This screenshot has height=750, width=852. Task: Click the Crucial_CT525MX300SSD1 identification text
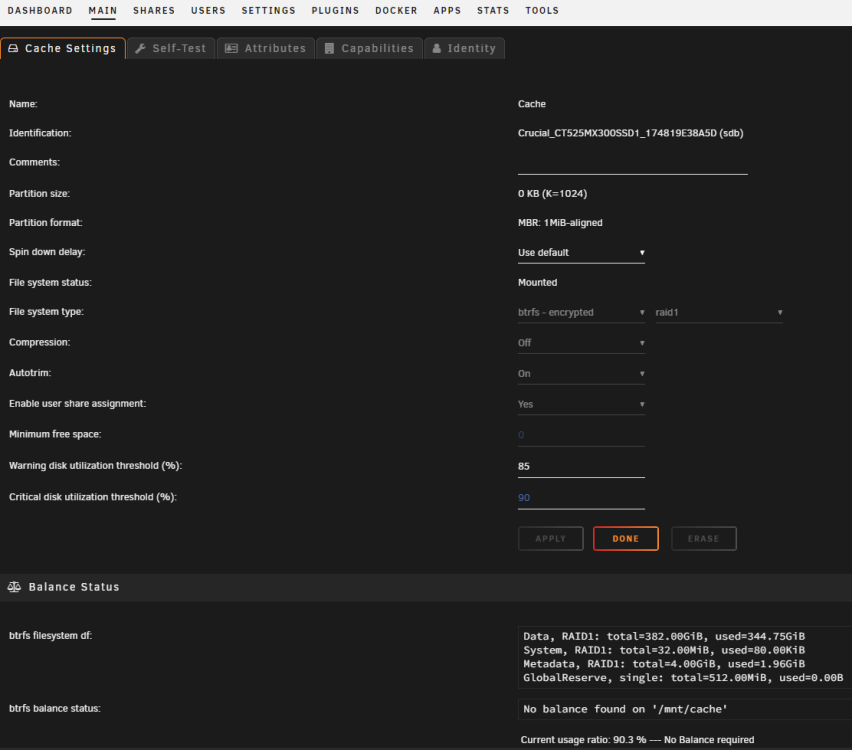click(630, 133)
